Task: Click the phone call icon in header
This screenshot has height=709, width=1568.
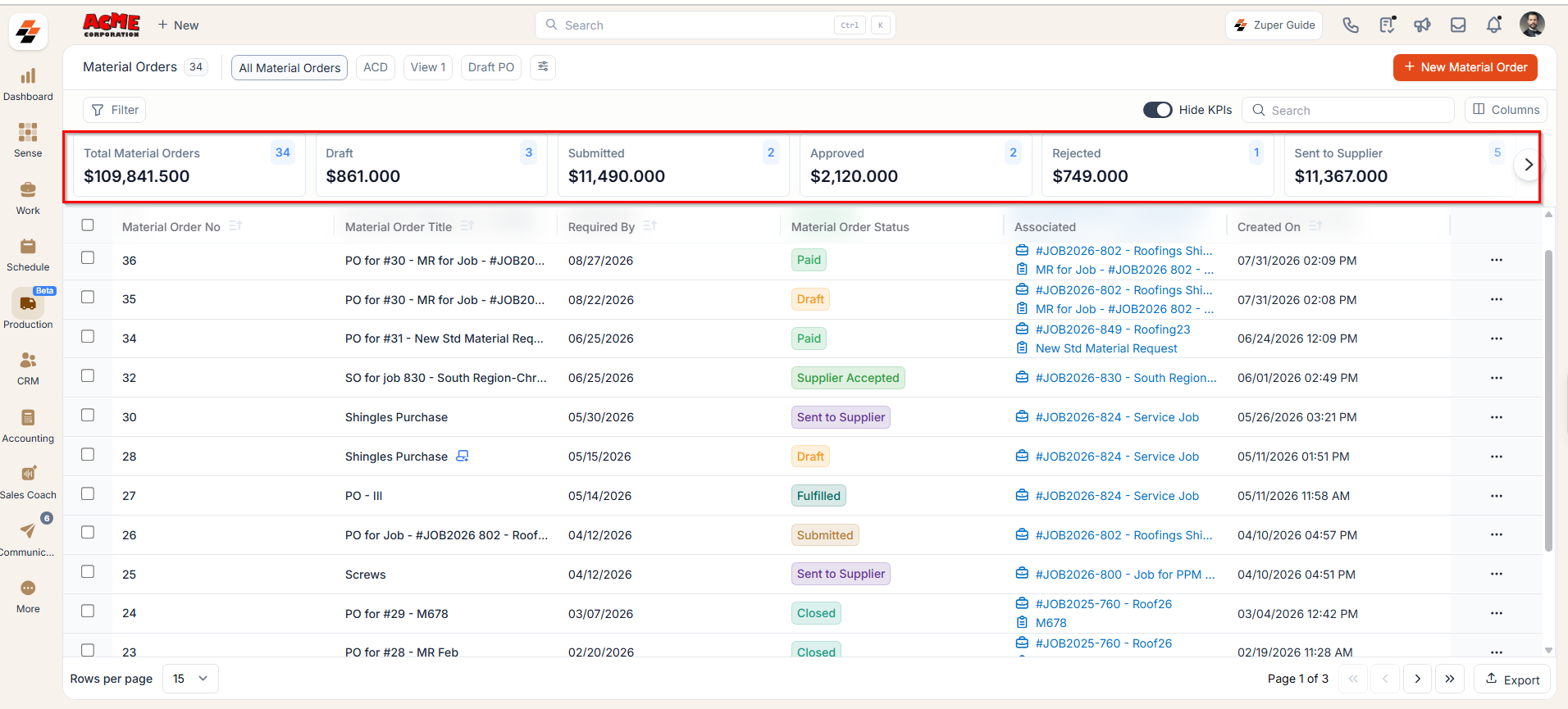Action: pos(1351,25)
